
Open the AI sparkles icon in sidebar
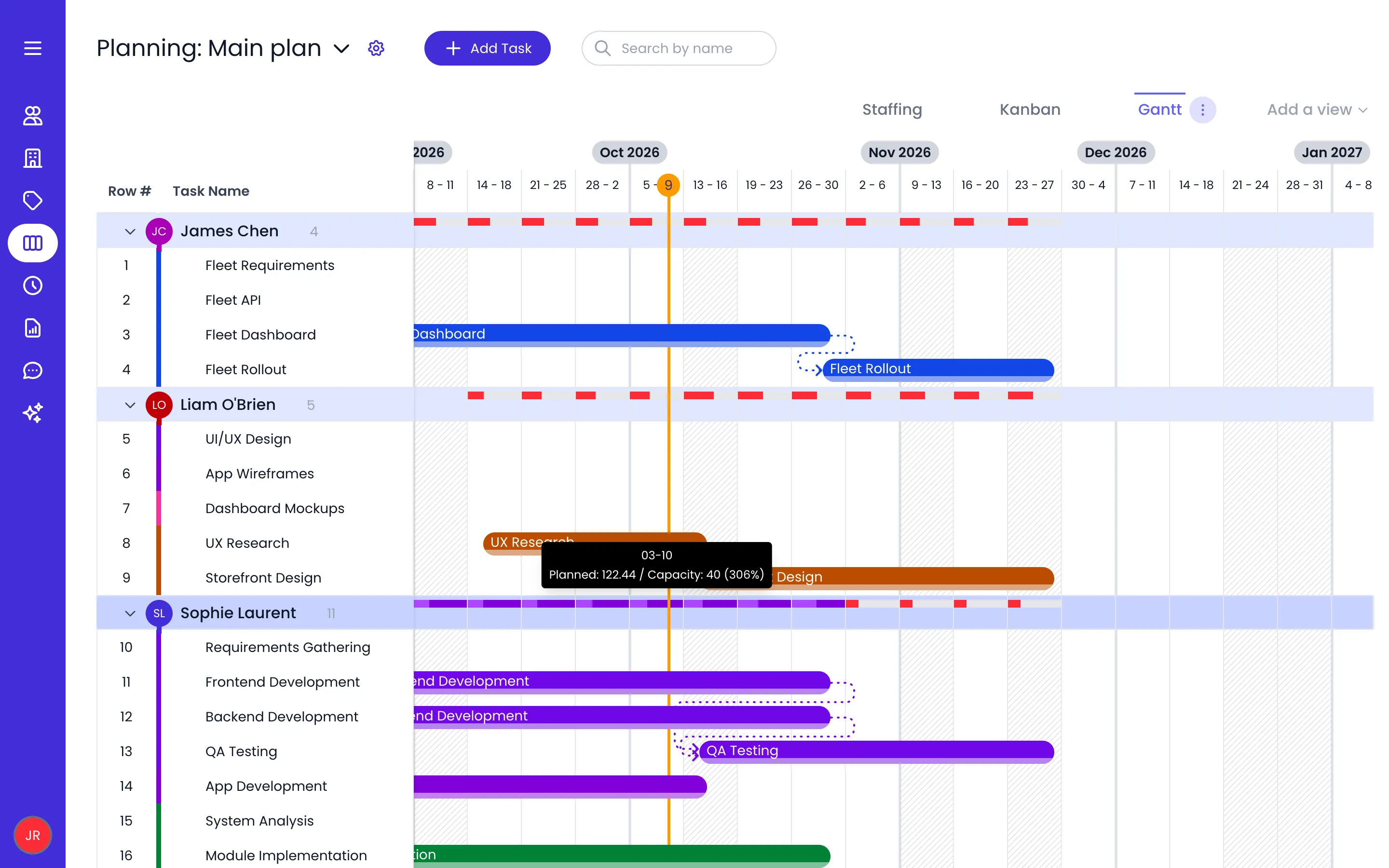[x=33, y=413]
